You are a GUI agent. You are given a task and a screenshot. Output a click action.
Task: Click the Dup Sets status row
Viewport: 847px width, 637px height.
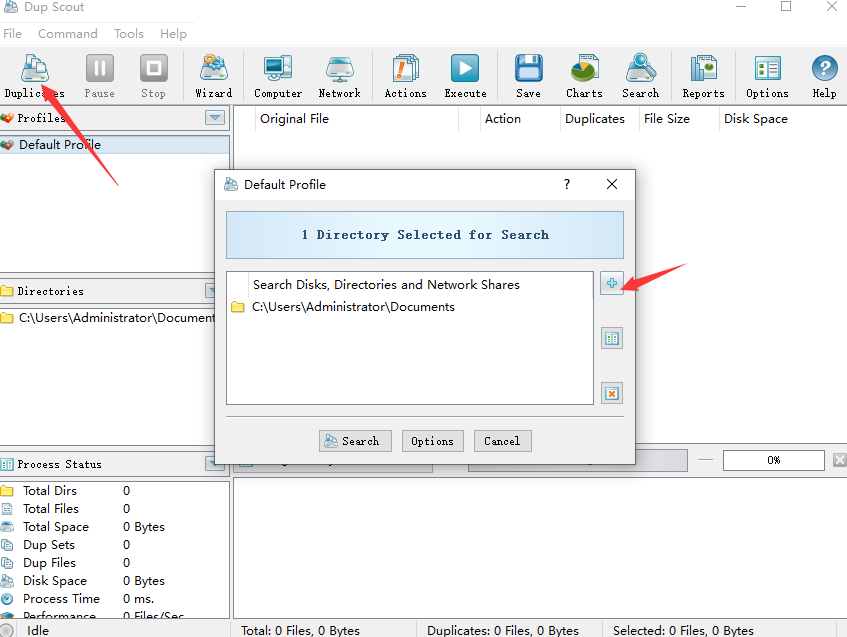pyautogui.click(x=115, y=545)
